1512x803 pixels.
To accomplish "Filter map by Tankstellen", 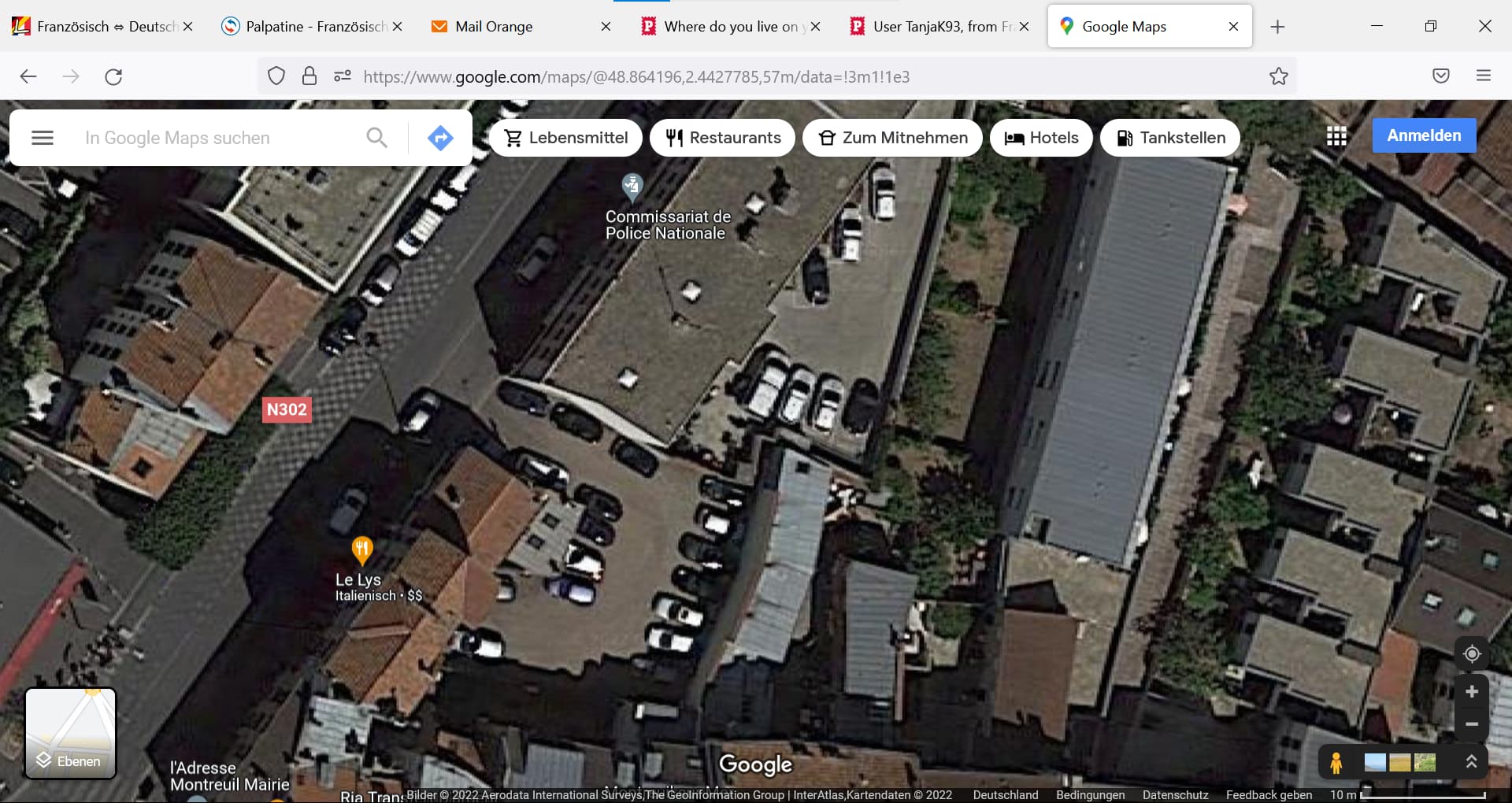I will tap(1170, 138).
